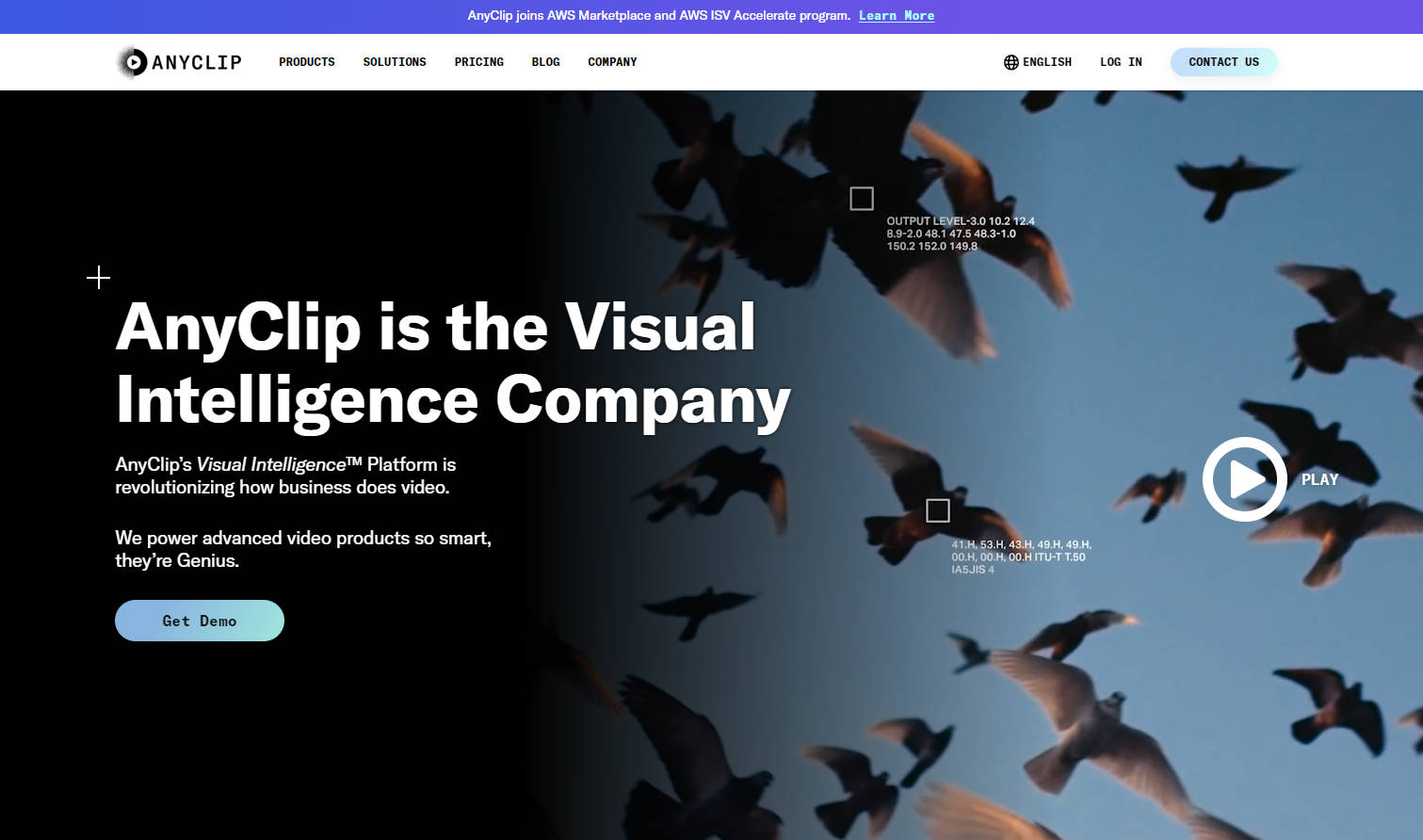This screenshot has width=1423, height=840.
Task: Open the Blog page
Action: 545,62
